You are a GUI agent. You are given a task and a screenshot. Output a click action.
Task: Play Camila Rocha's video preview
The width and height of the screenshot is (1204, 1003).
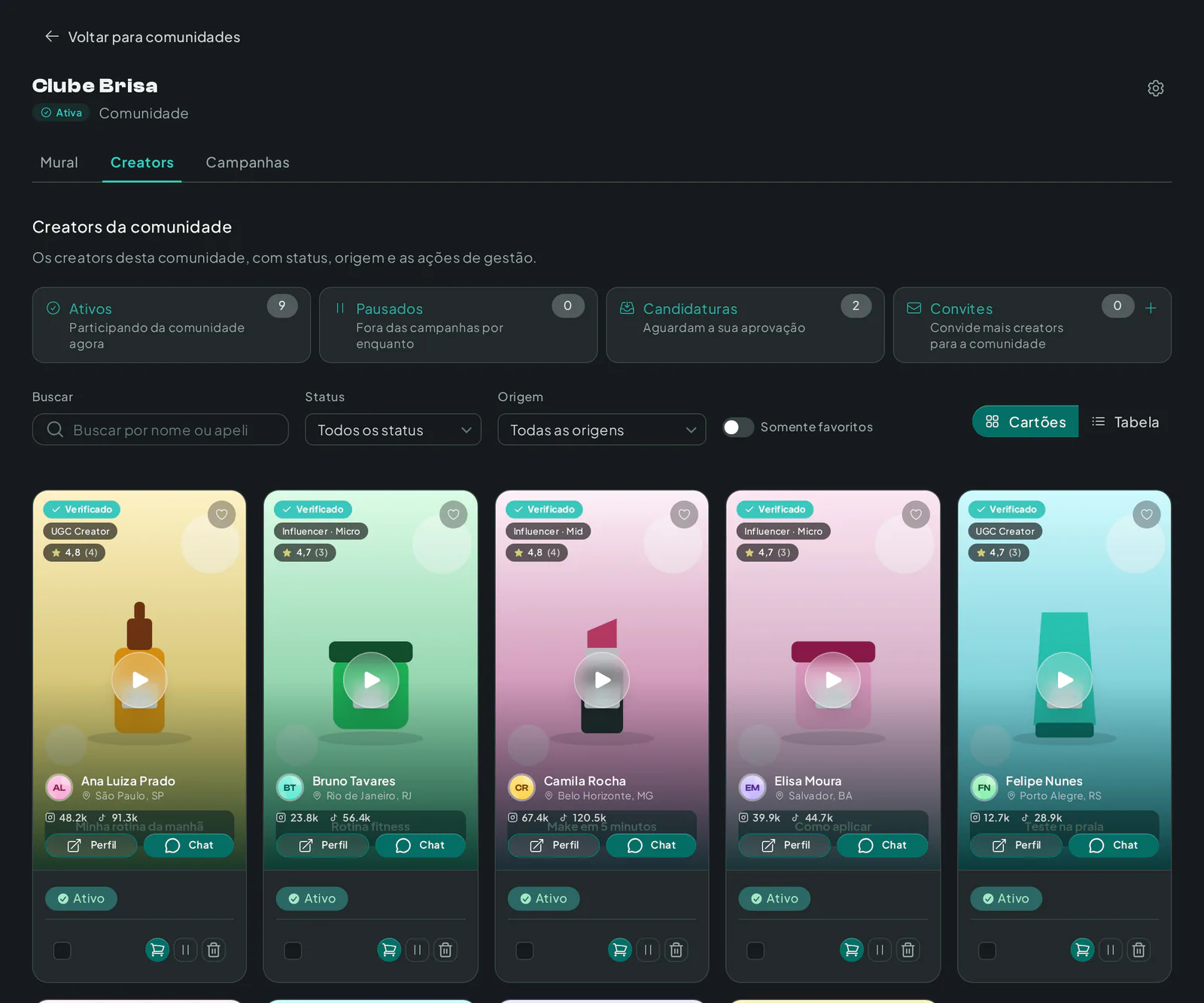pos(602,680)
